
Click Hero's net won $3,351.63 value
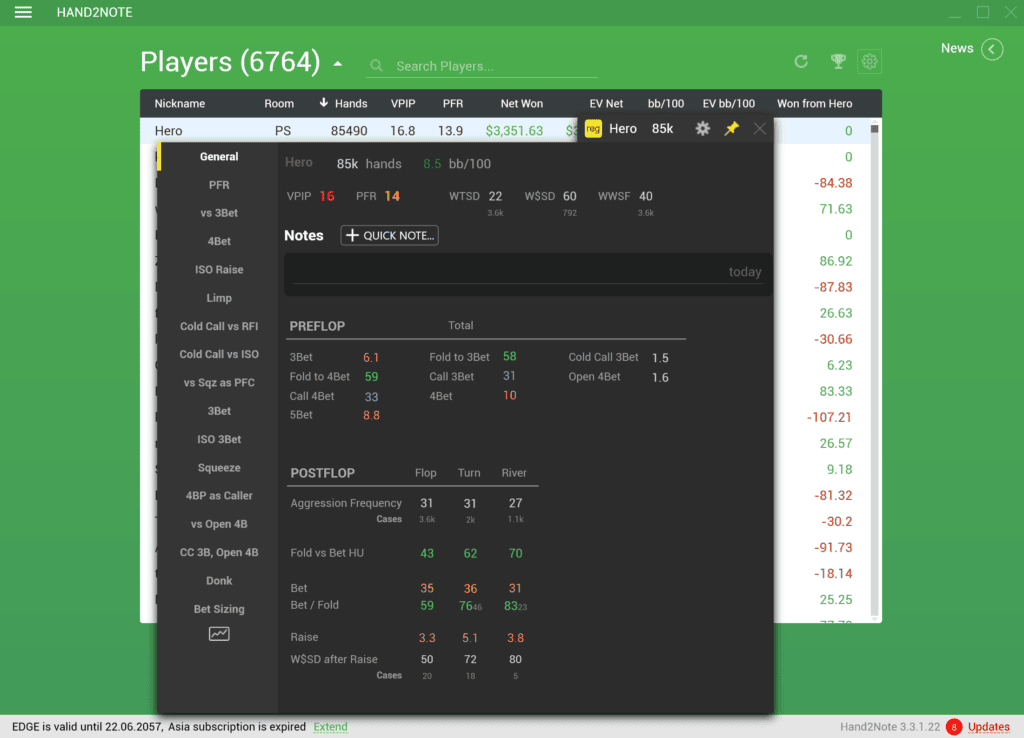(x=514, y=131)
